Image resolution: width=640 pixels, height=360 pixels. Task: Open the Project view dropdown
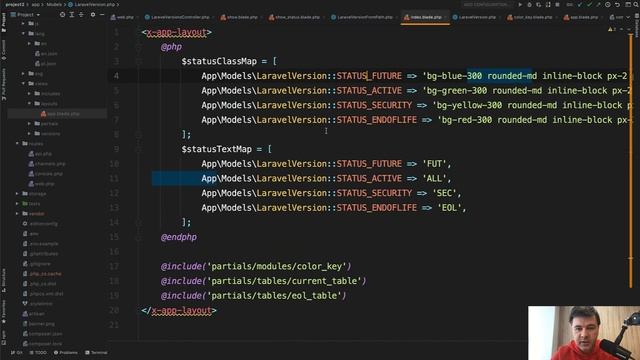[x=25, y=15]
